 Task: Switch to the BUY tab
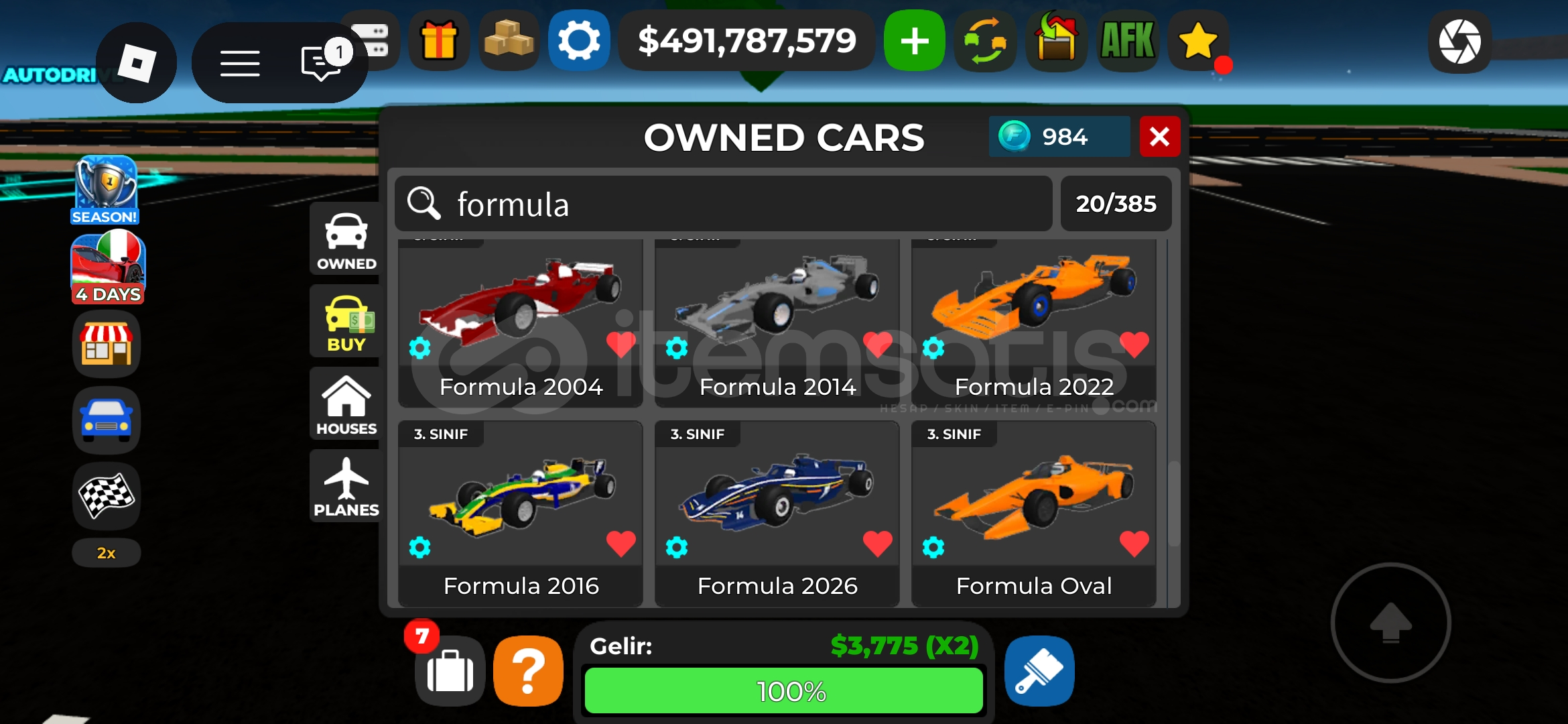[x=346, y=322]
